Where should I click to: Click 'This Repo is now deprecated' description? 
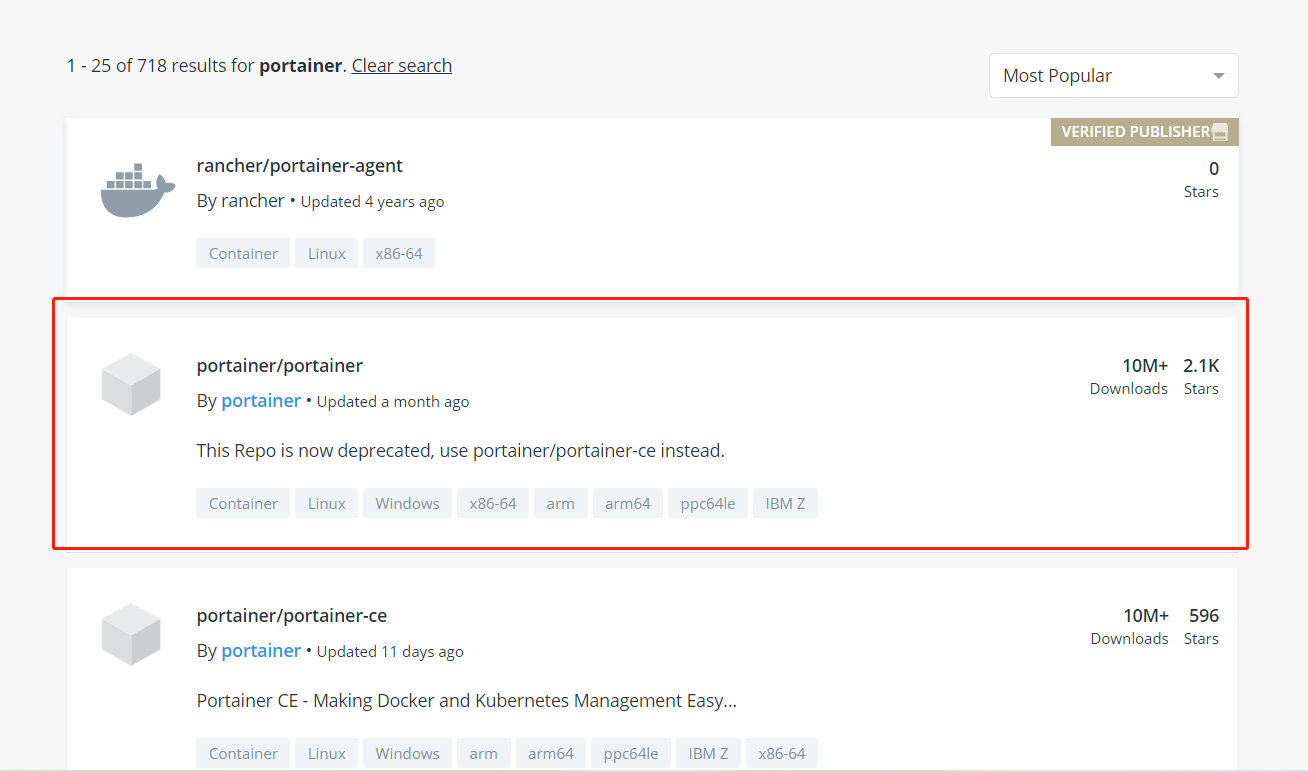click(x=461, y=451)
